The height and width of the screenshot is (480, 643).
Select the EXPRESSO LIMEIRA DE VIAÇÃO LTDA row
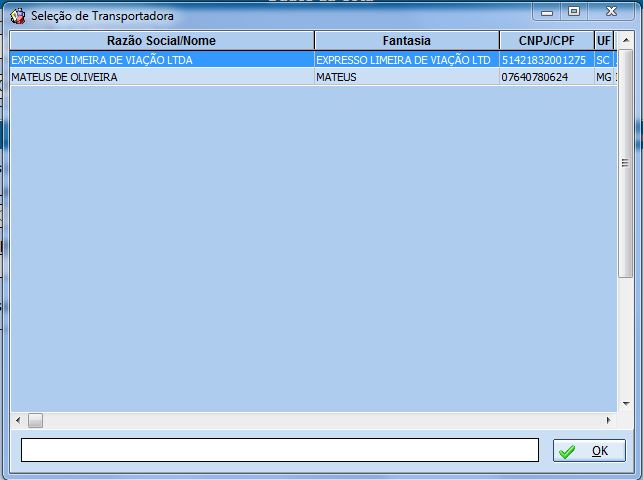pos(102,60)
